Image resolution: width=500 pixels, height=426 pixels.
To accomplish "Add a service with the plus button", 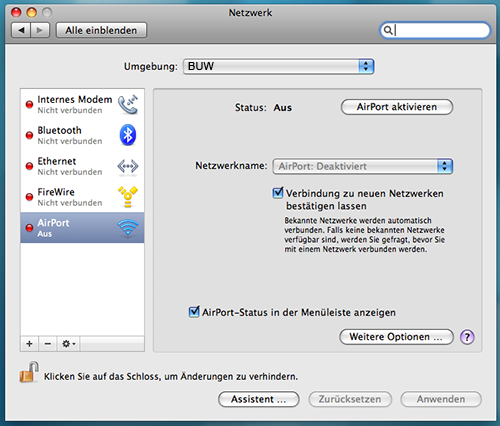I will pyautogui.click(x=29, y=344).
